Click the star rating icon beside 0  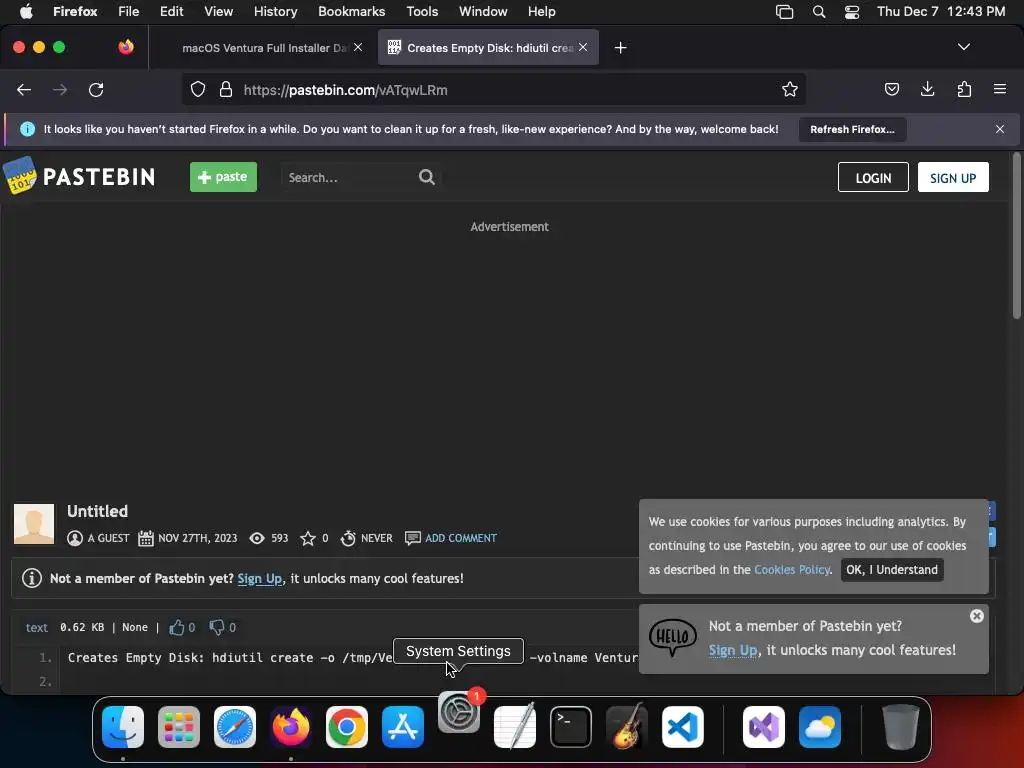308,538
